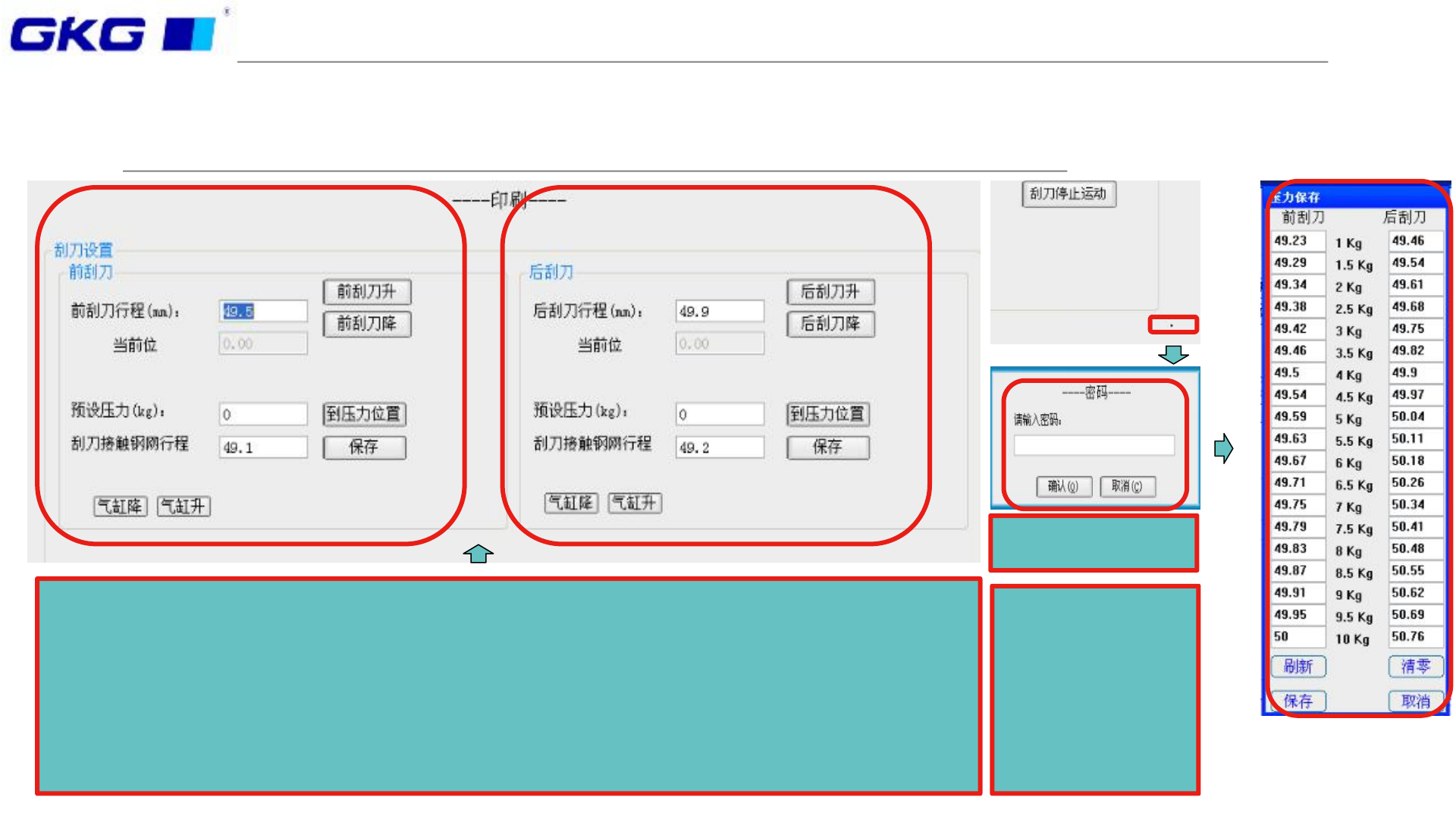Click the 前刮刀降 button
The width and height of the screenshot is (1456, 819).
coord(367,324)
